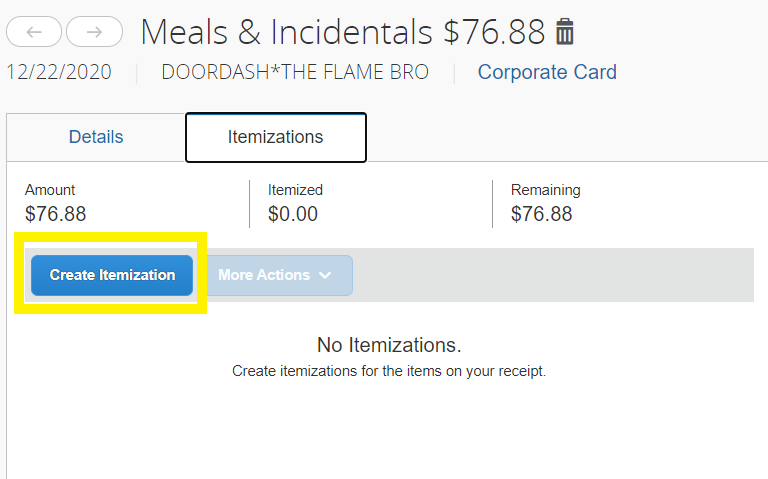The width and height of the screenshot is (768, 479).
Task: Open the Corporate Card link
Action: pos(547,73)
